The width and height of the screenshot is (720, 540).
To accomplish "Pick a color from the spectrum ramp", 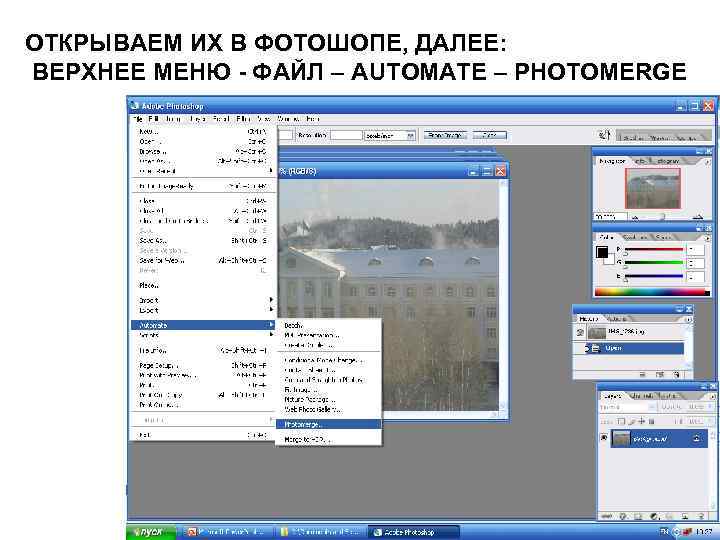I will pos(652,292).
